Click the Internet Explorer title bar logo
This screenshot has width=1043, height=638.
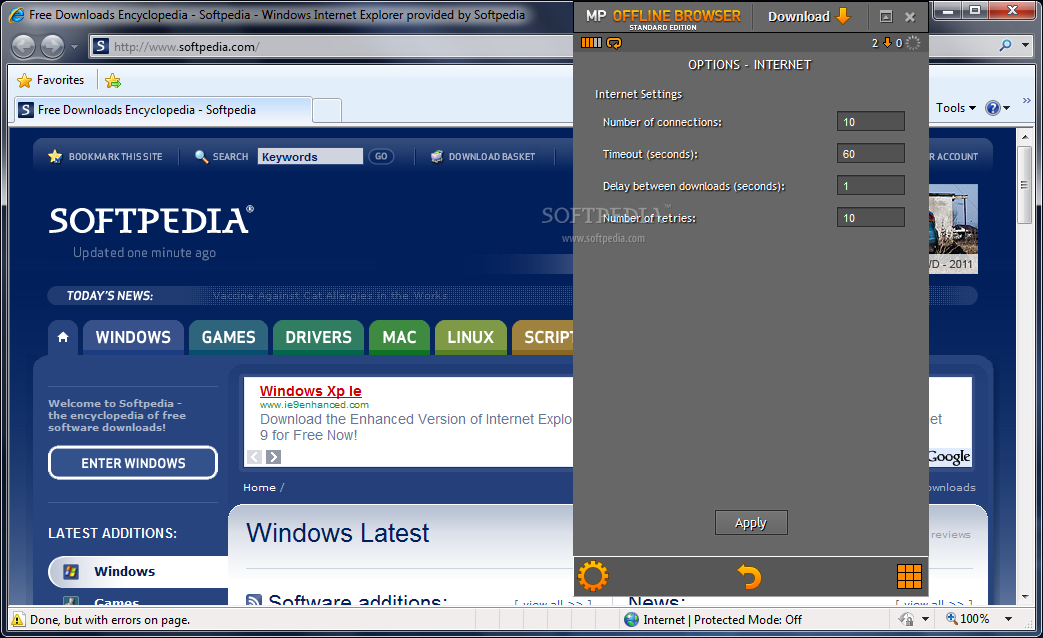[x=17, y=15]
